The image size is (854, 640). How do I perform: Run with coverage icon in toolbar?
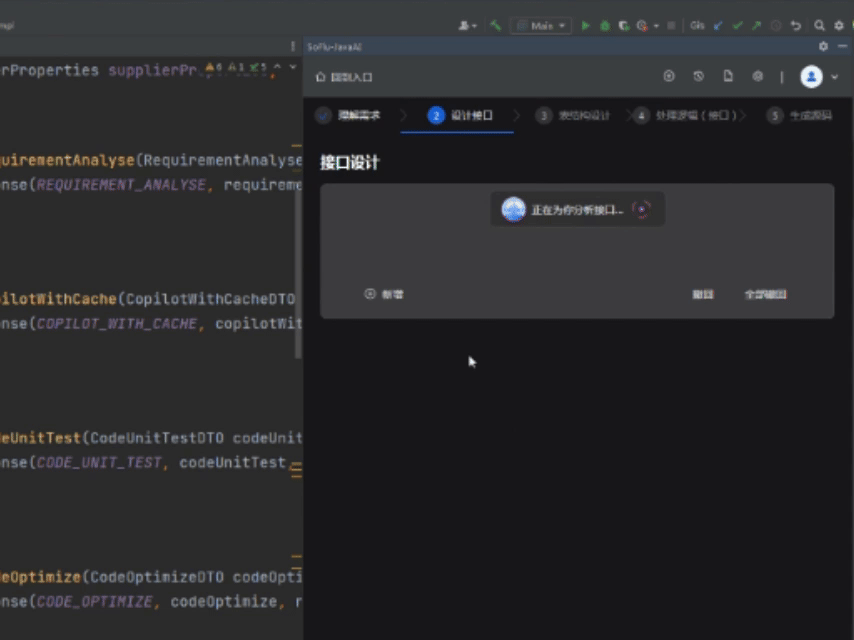pyautogui.click(x=624, y=26)
